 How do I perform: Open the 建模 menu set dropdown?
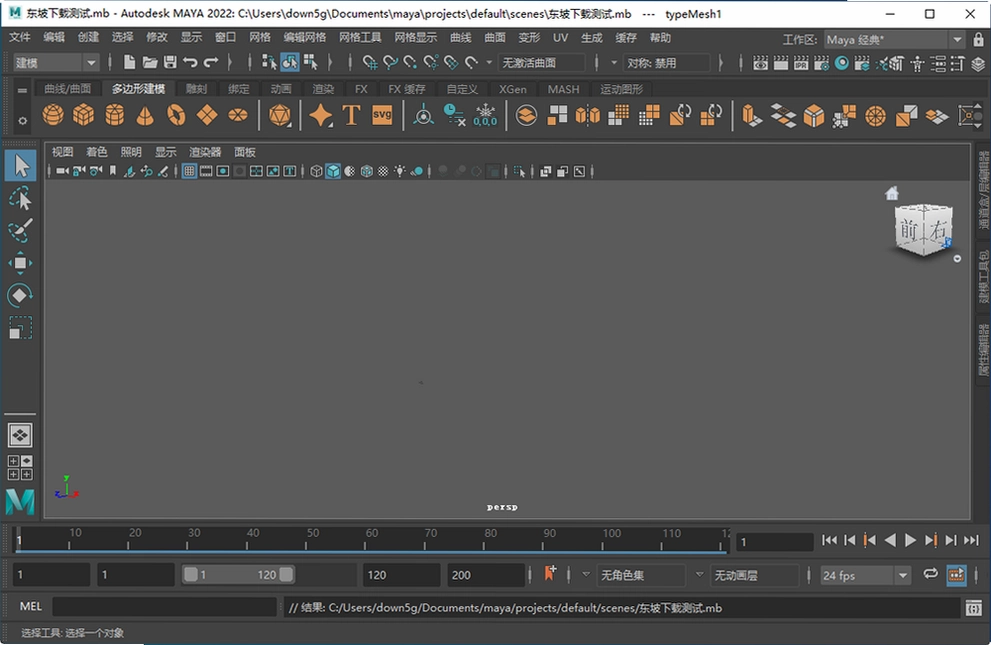56,63
